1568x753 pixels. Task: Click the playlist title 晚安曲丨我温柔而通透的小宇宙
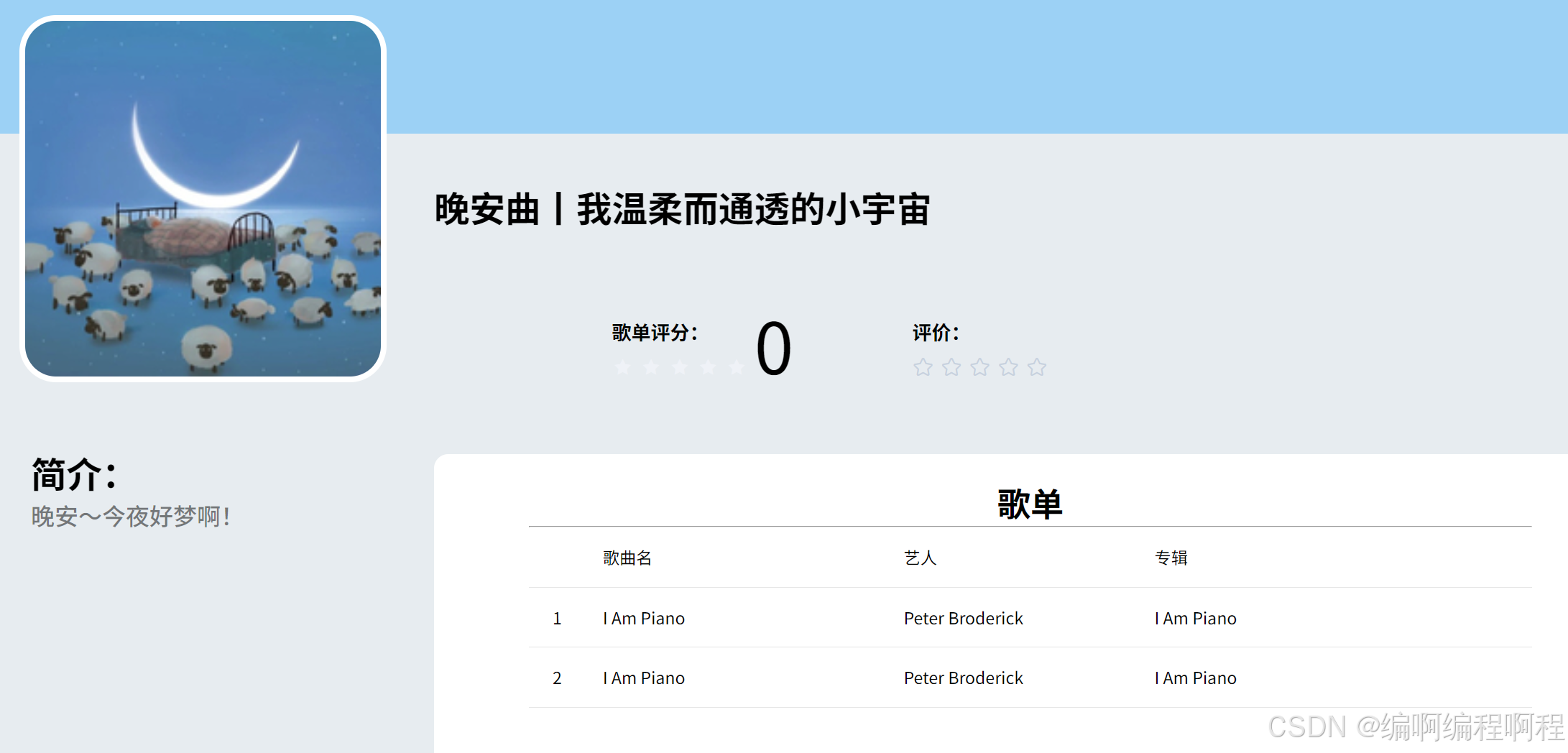point(683,209)
